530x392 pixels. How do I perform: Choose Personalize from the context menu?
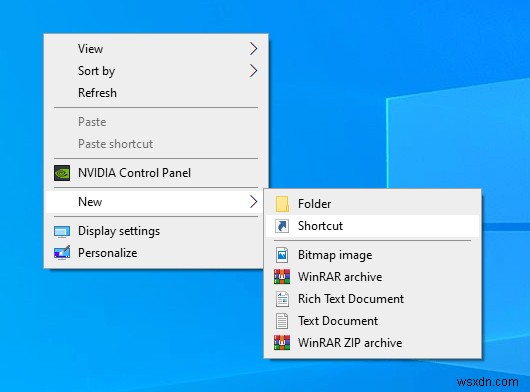(156, 253)
